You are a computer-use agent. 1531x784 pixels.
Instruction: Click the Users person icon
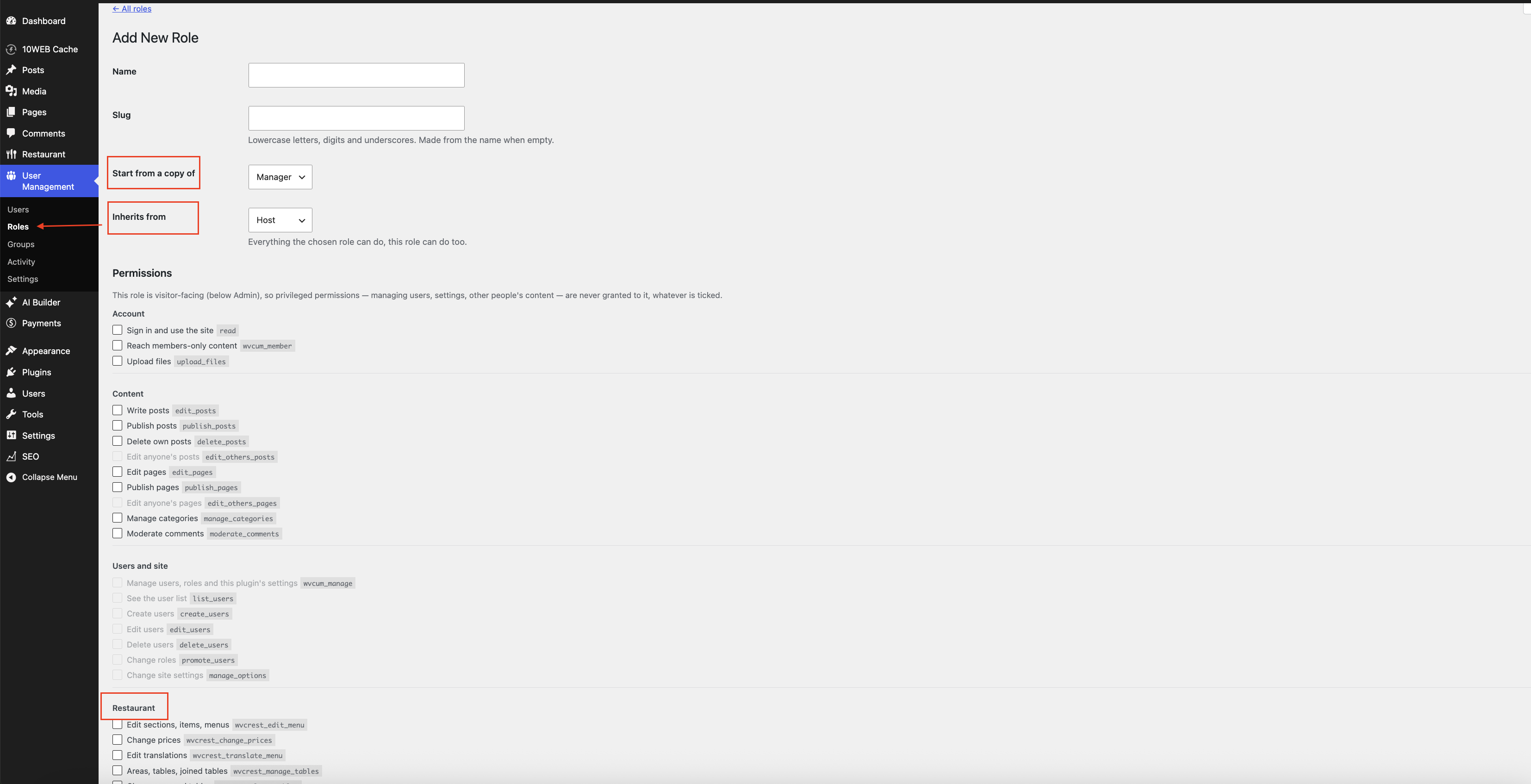point(11,393)
